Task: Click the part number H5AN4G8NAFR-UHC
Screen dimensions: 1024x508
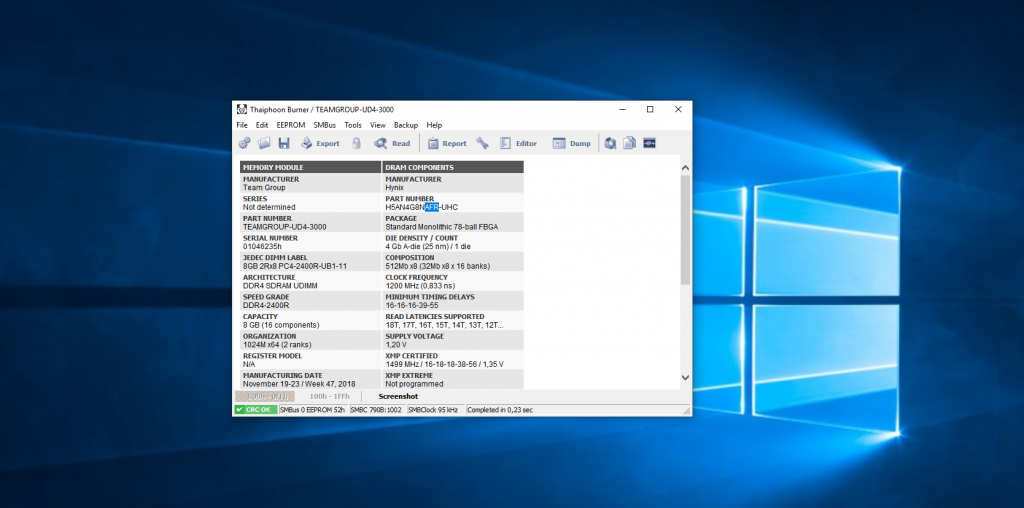Action: 421,208
